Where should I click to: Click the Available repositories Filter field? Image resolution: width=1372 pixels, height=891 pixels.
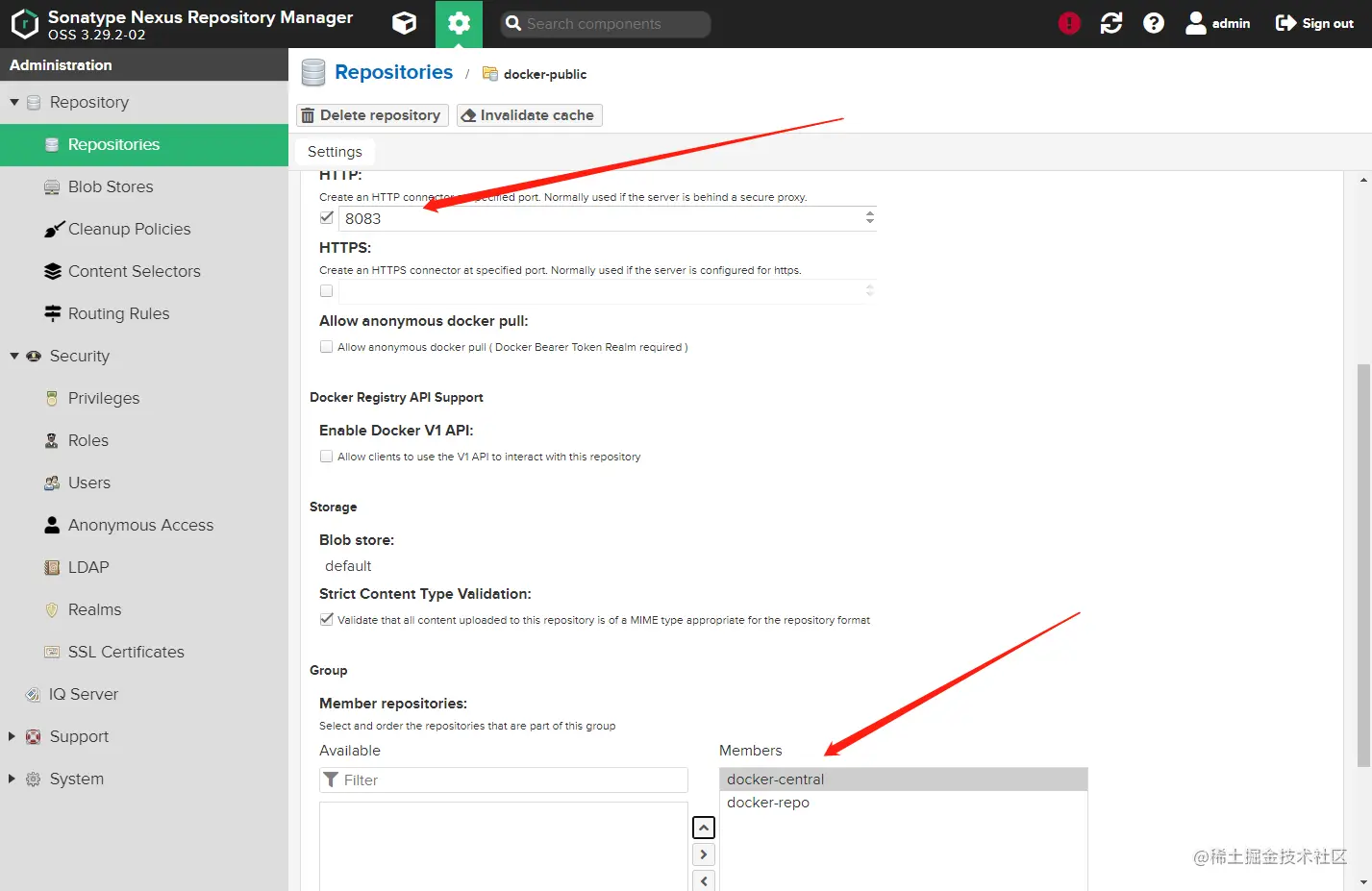504,780
